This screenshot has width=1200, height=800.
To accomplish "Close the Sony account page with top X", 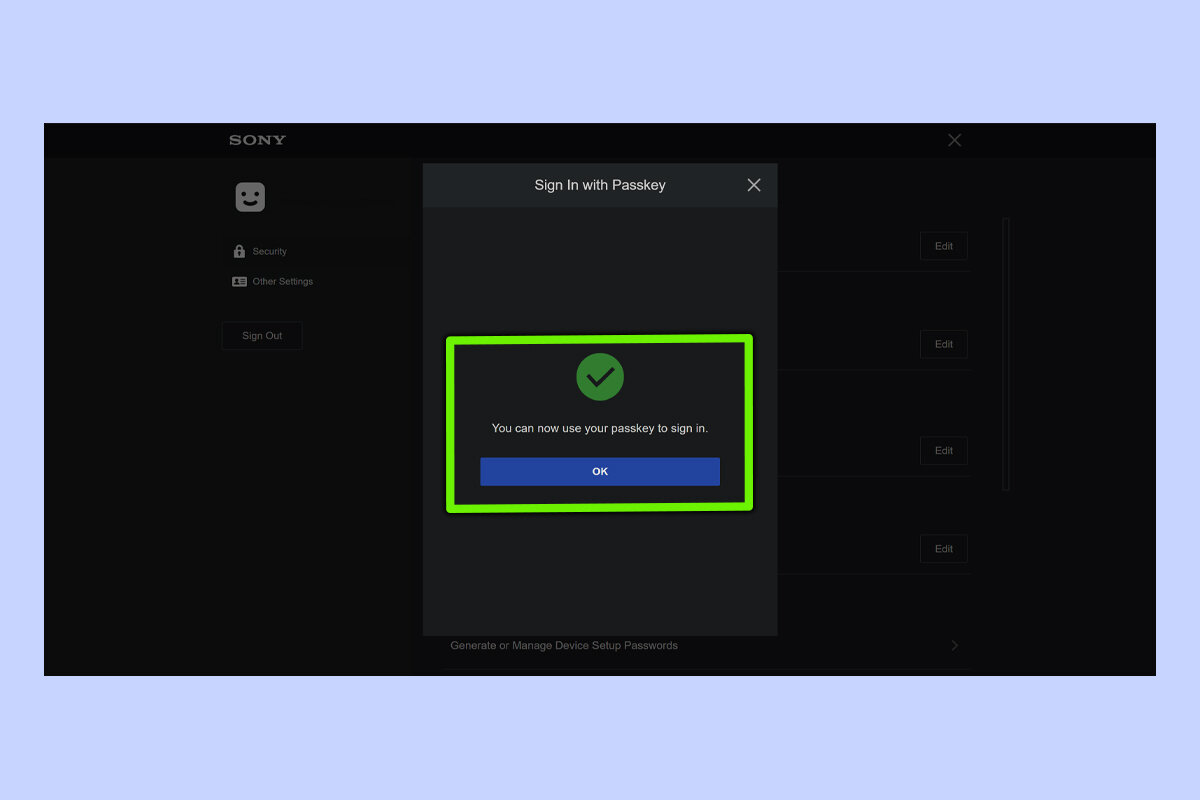I will coord(955,140).
